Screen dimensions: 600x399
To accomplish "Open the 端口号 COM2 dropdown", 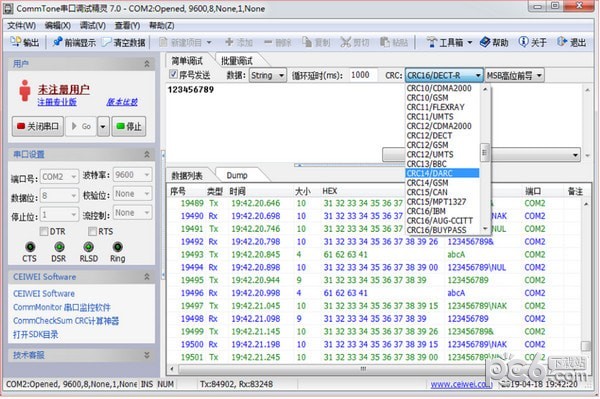I will click(59, 177).
